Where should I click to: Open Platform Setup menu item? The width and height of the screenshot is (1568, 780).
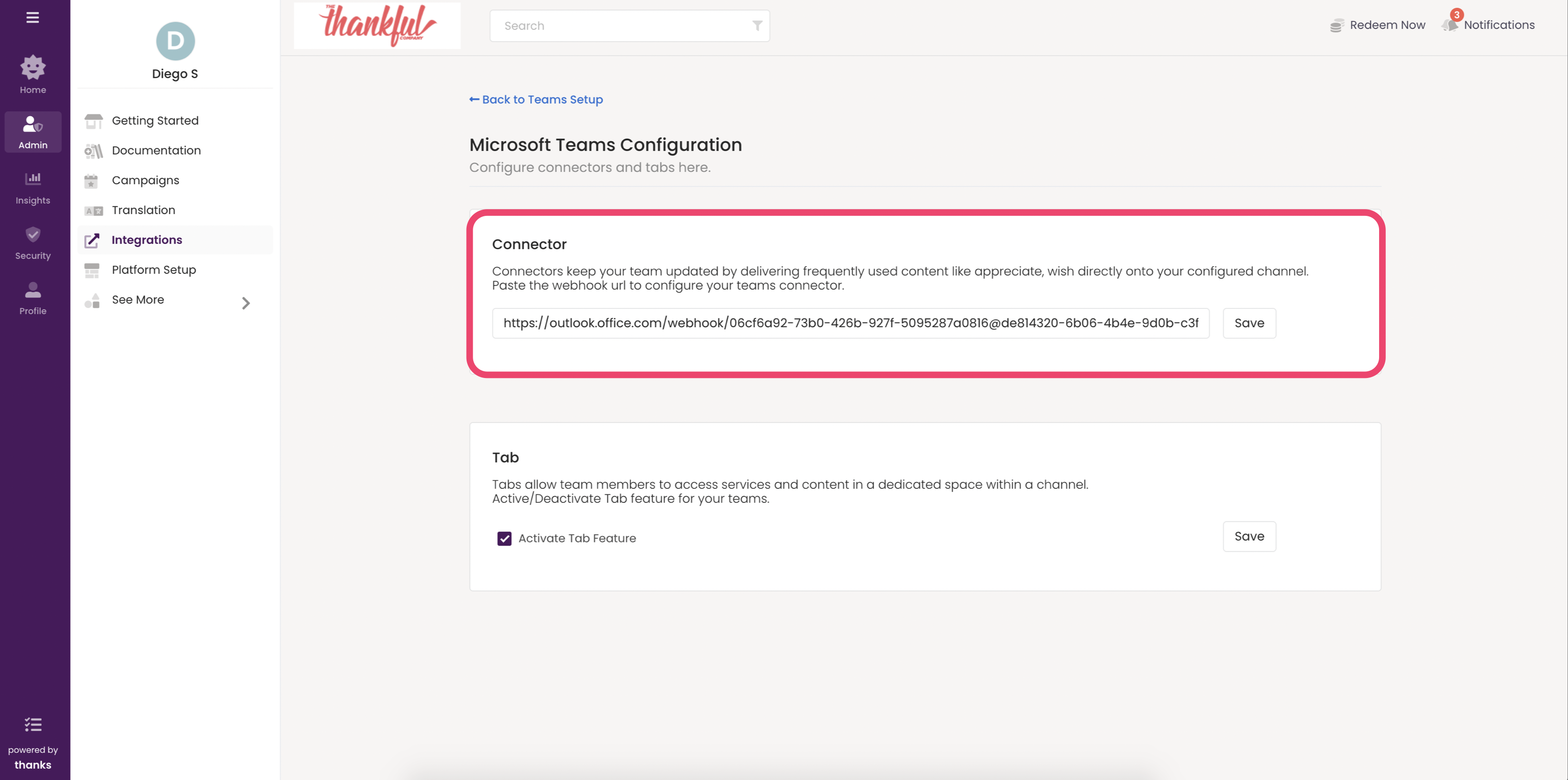154,270
